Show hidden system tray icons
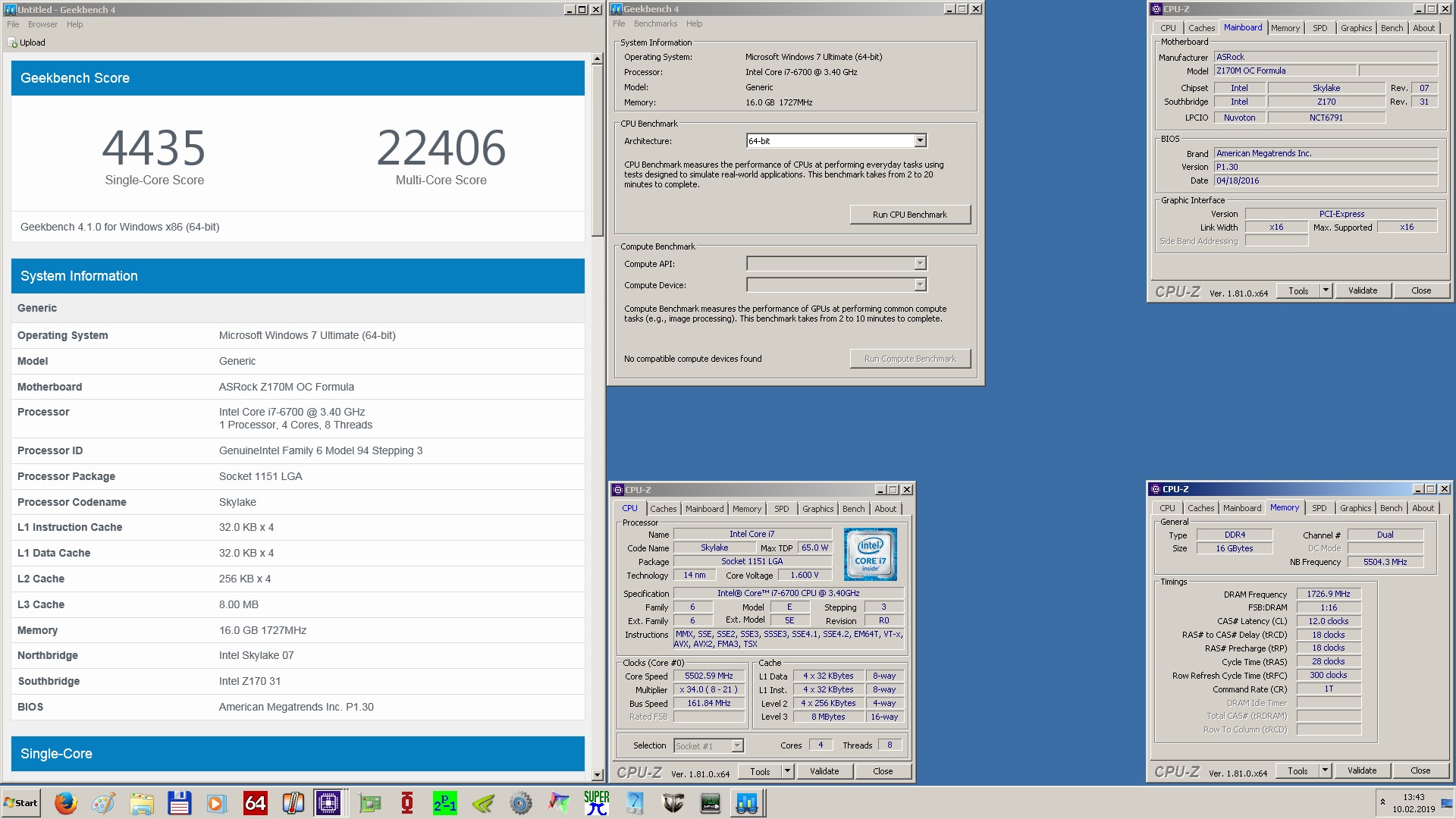 pyautogui.click(x=1382, y=802)
